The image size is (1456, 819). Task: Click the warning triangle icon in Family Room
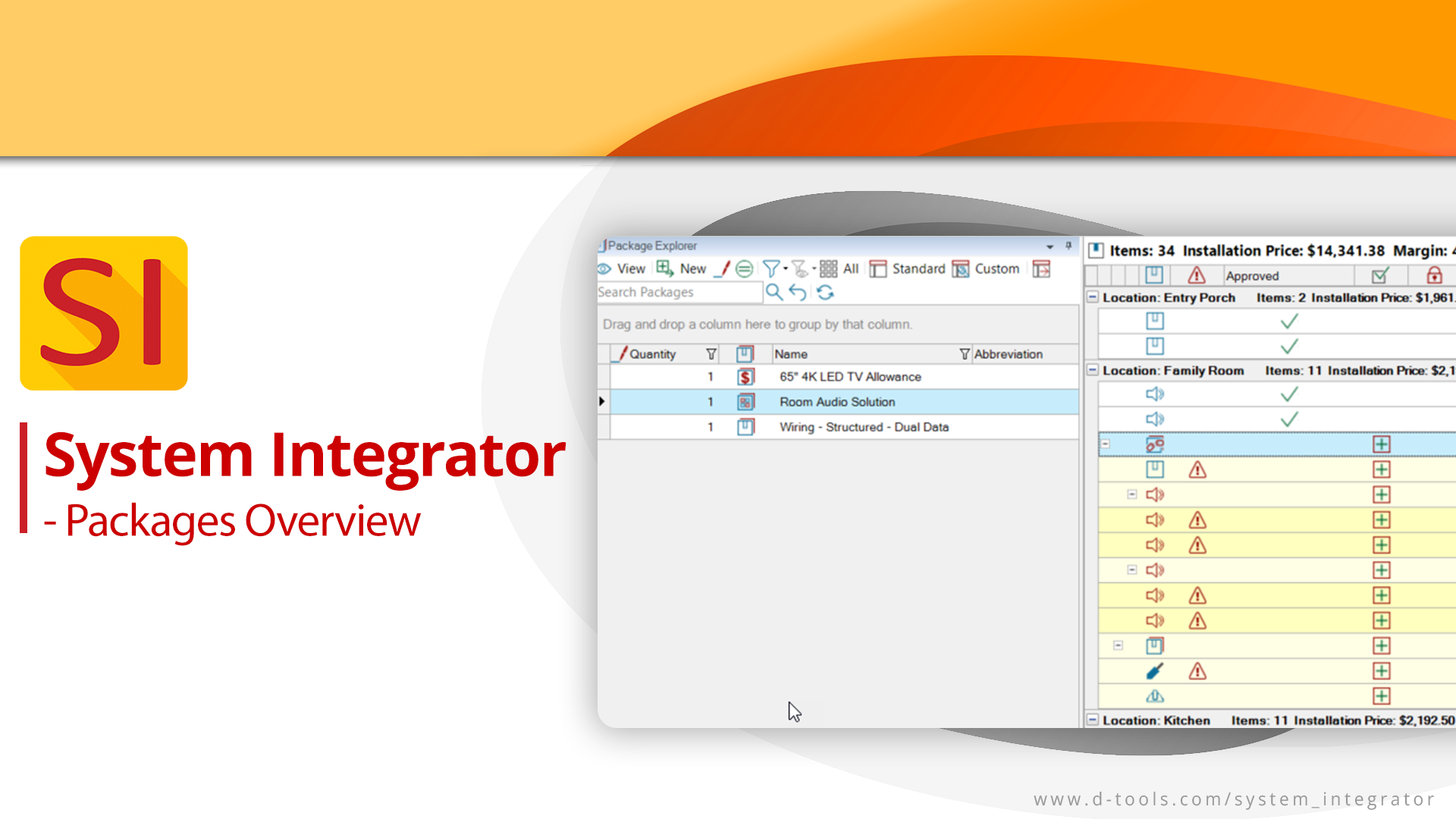[1195, 470]
